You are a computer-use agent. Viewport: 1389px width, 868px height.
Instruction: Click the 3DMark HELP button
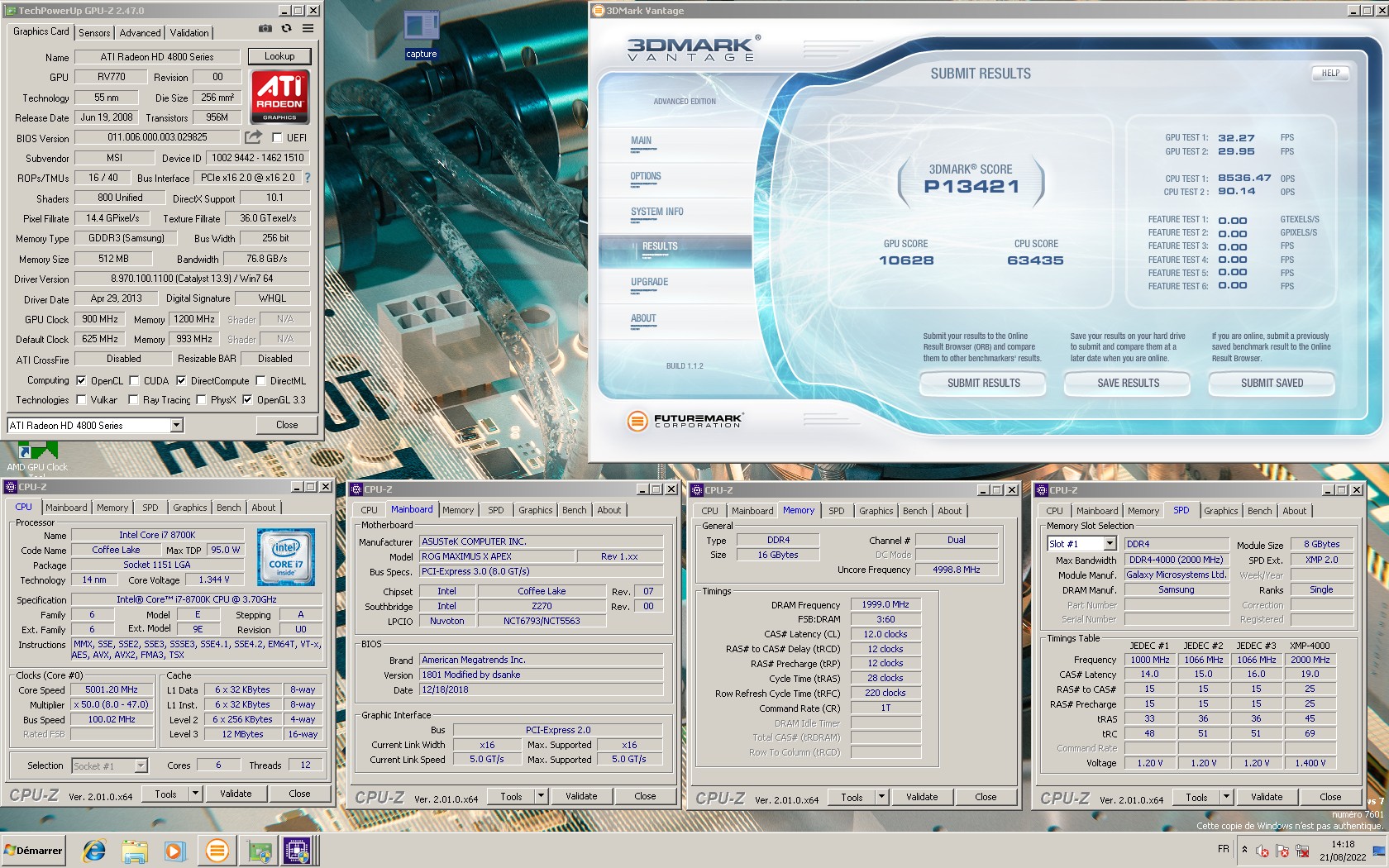1330,74
